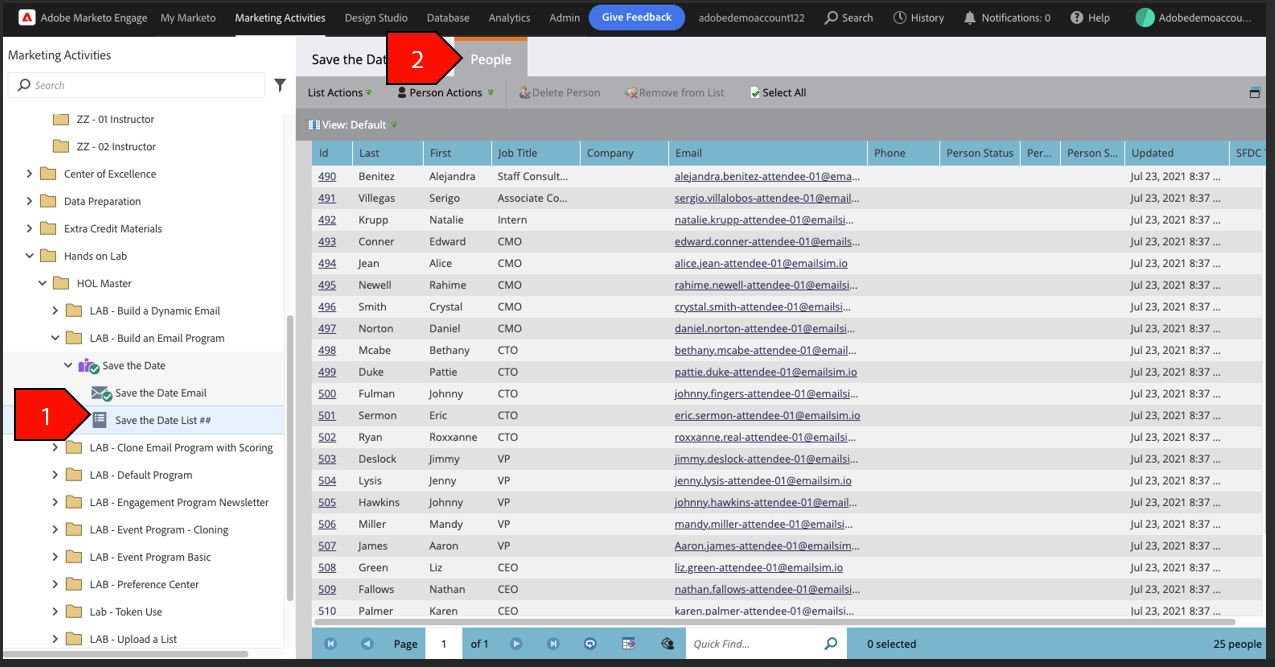Collapse the HOL Master folder
Image resolution: width=1275 pixels, height=667 pixels.
point(43,283)
